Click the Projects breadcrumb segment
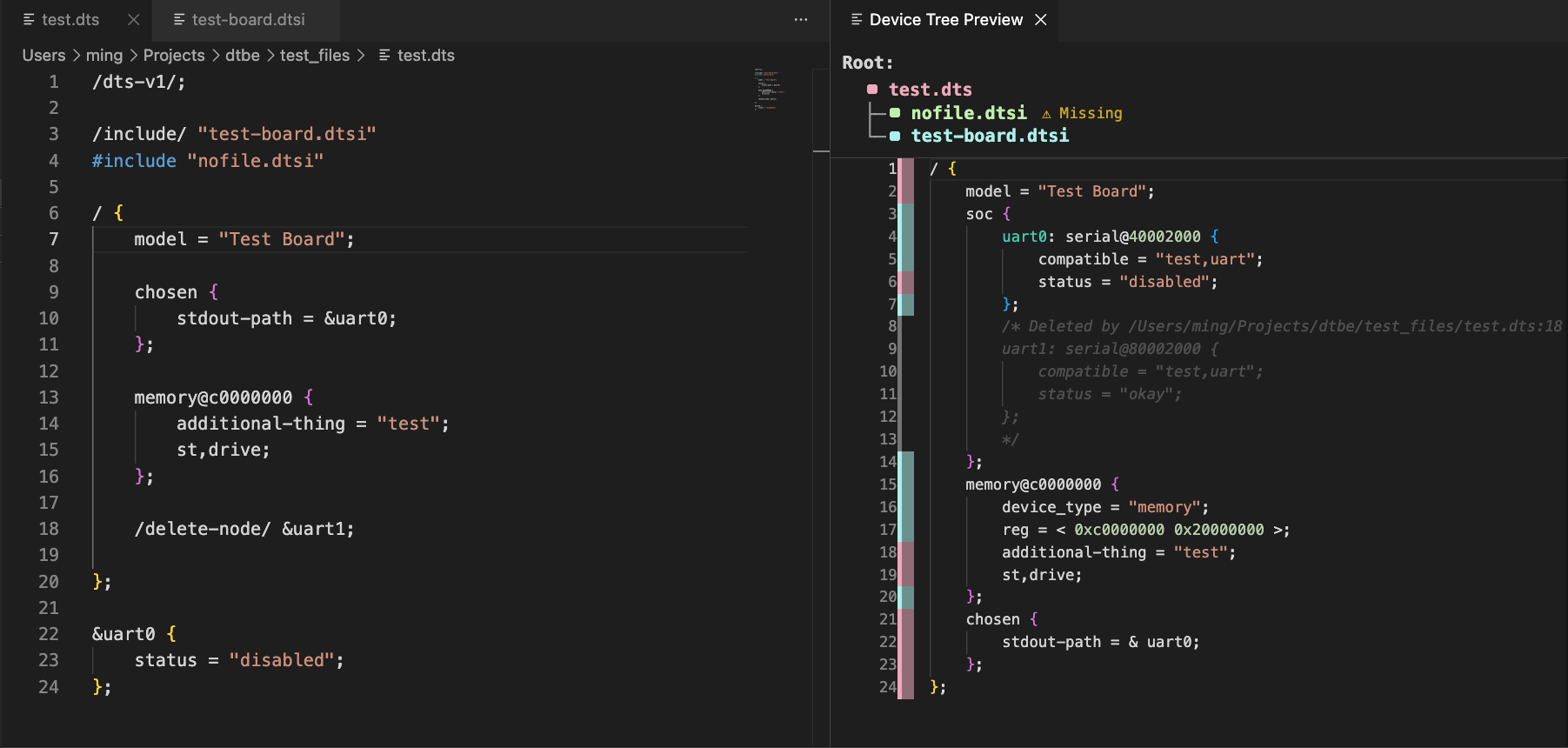 (174, 55)
